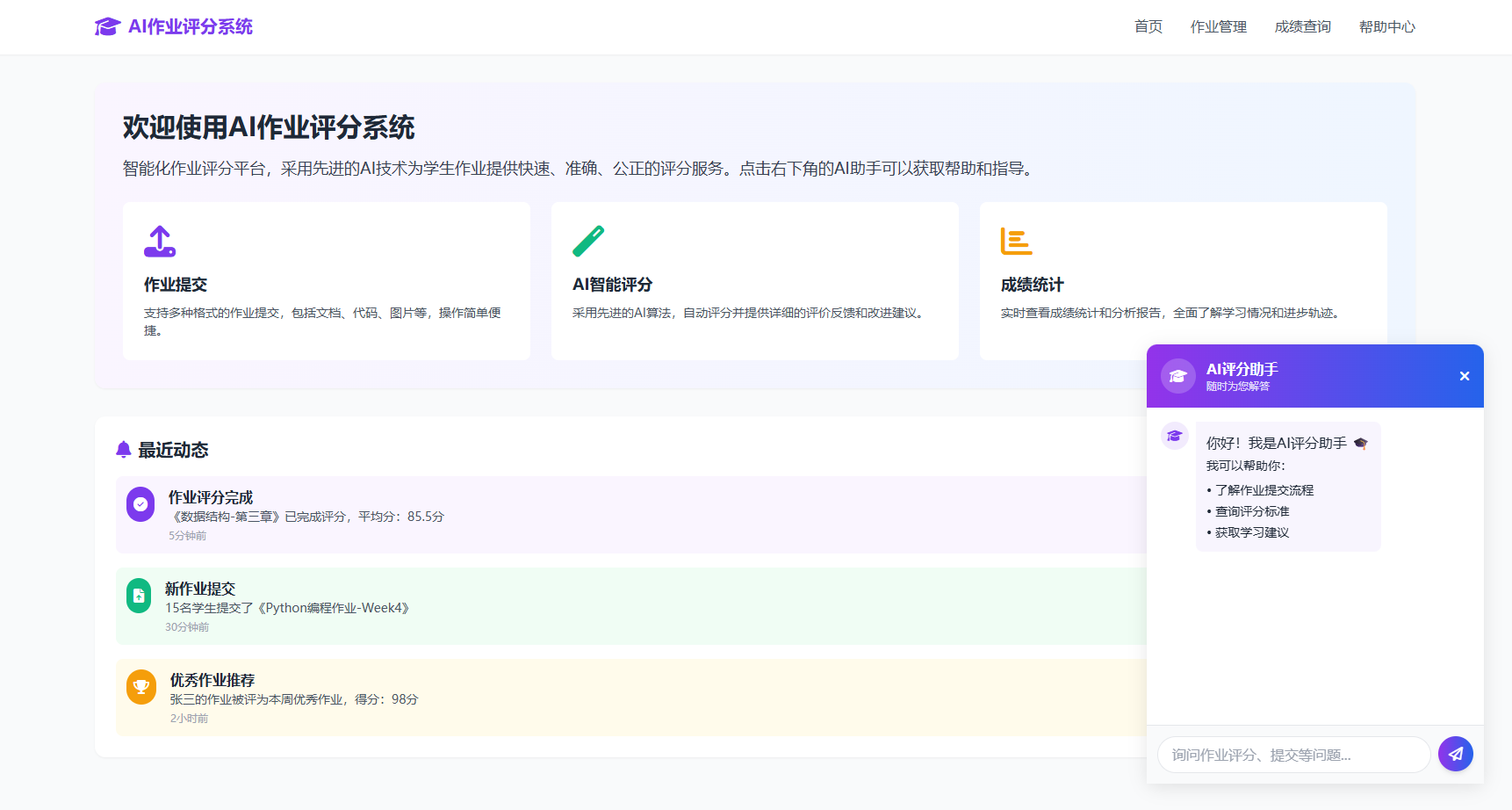
Task: Click the 张三 excellent homework description
Action: [x=294, y=699]
